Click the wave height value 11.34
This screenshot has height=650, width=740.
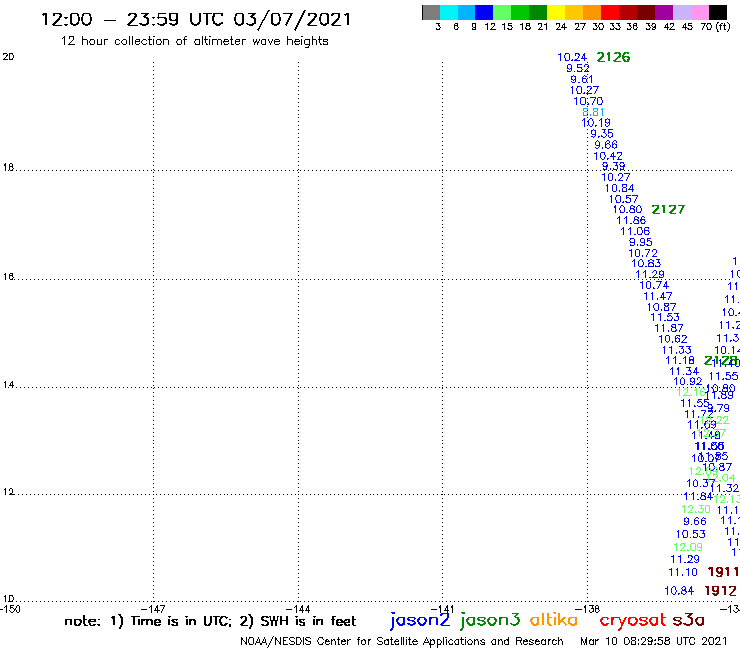[x=684, y=371]
